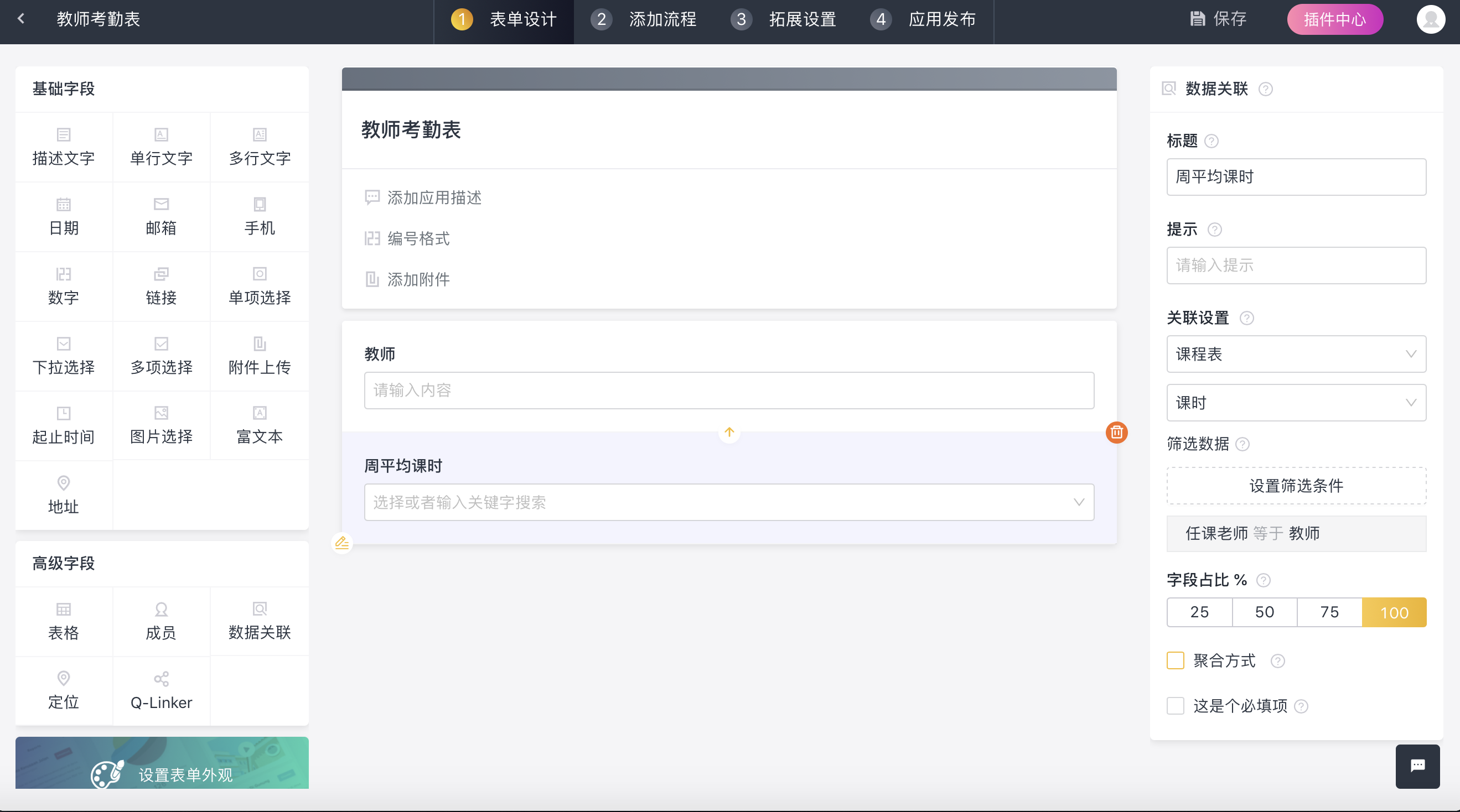Enable the 聚合方式 checkbox

(1175, 660)
